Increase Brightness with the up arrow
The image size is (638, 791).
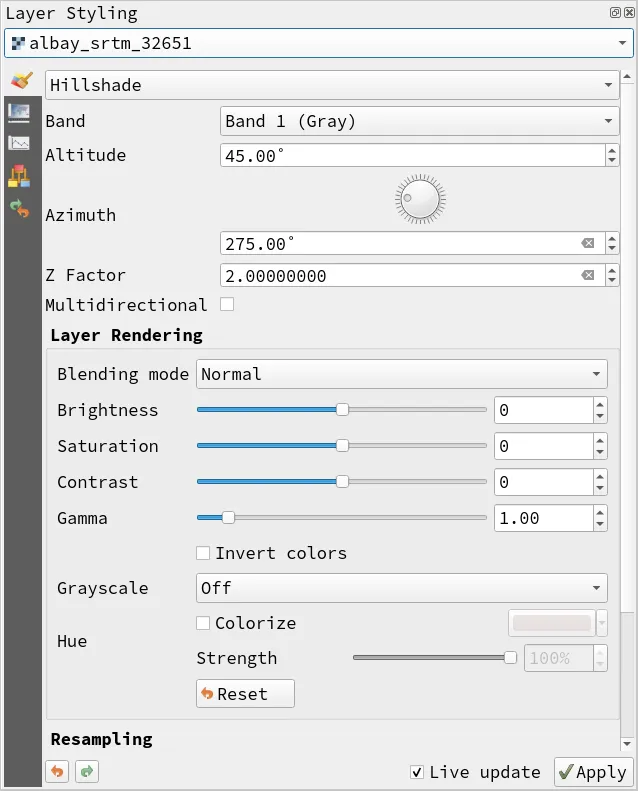coord(600,404)
